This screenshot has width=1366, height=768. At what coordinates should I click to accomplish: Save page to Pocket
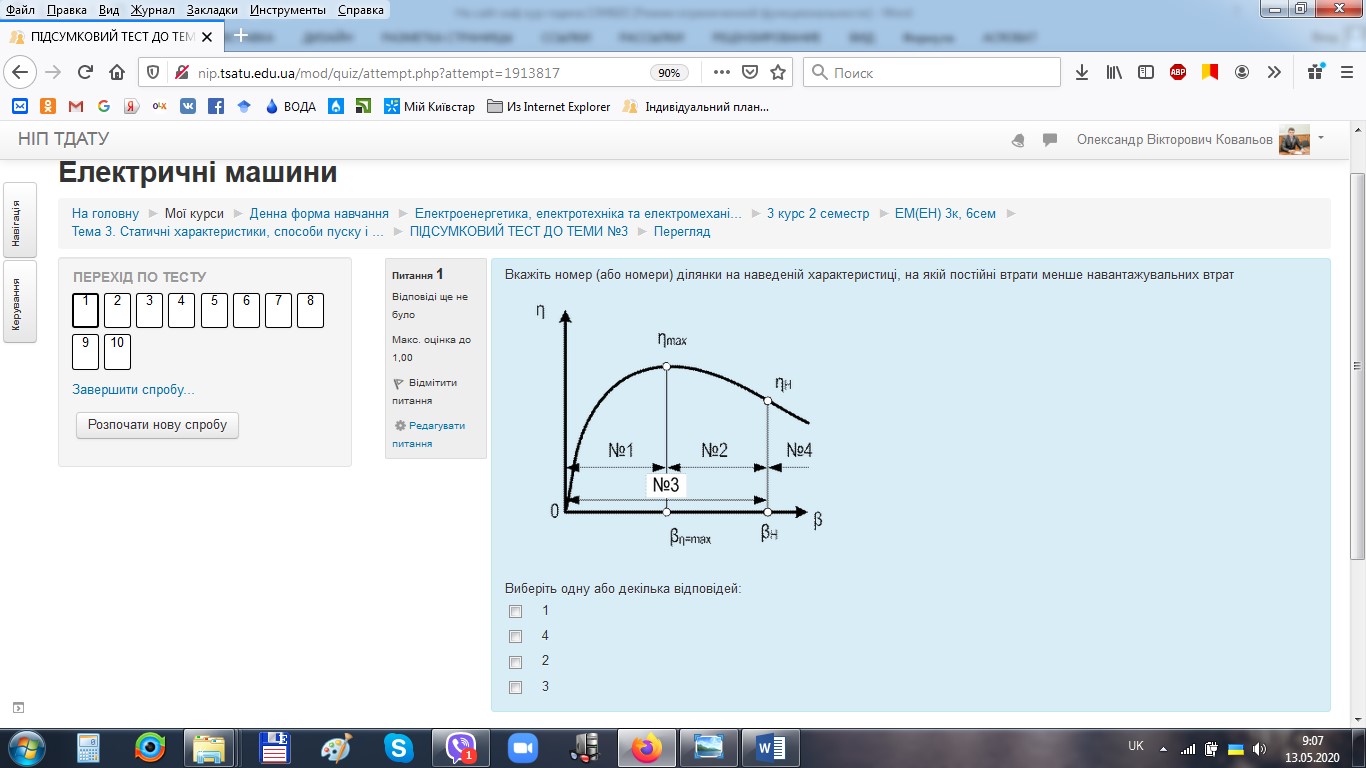click(x=750, y=73)
